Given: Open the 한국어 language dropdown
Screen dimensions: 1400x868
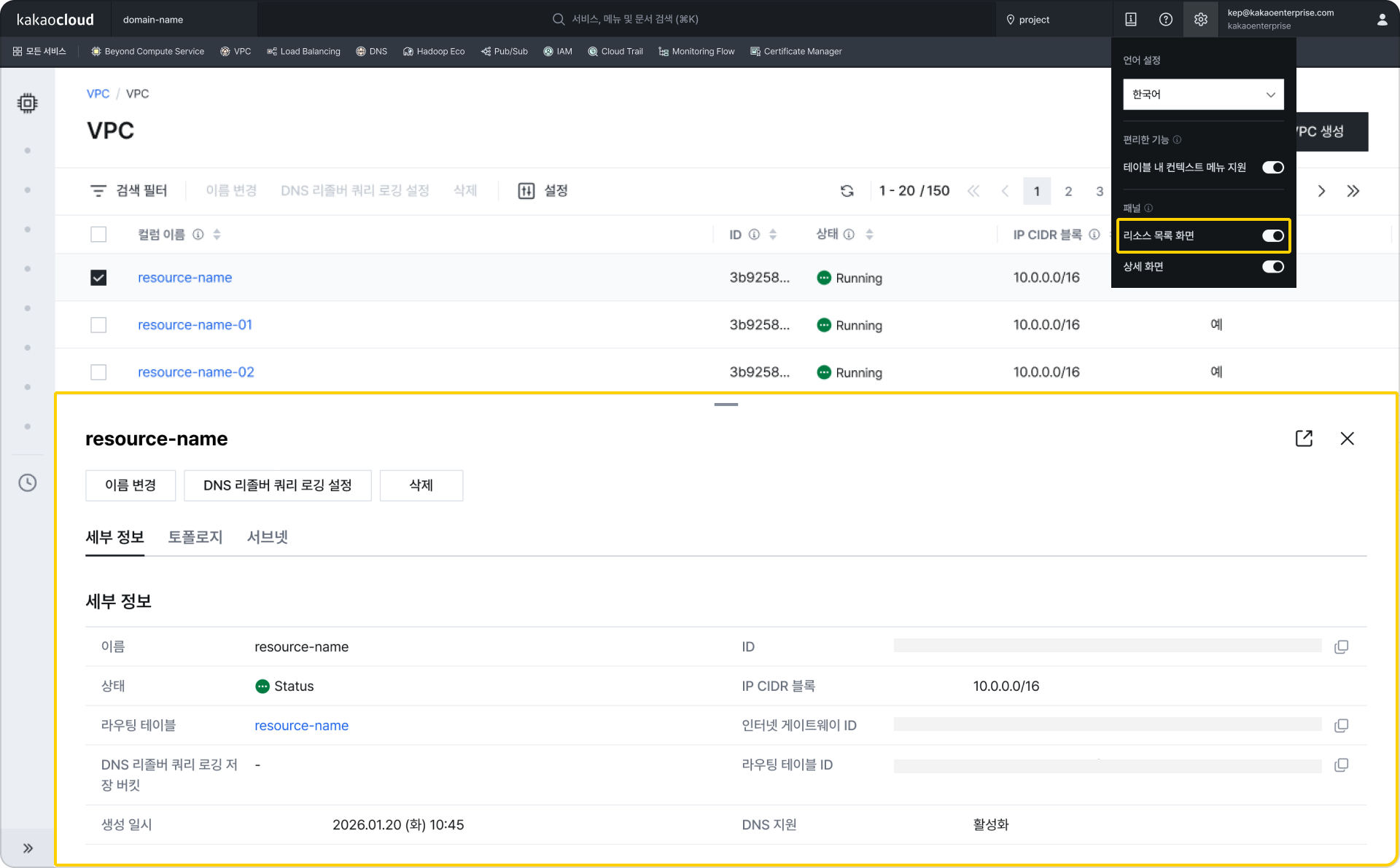Looking at the screenshot, I should click(x=1203, y=95).
